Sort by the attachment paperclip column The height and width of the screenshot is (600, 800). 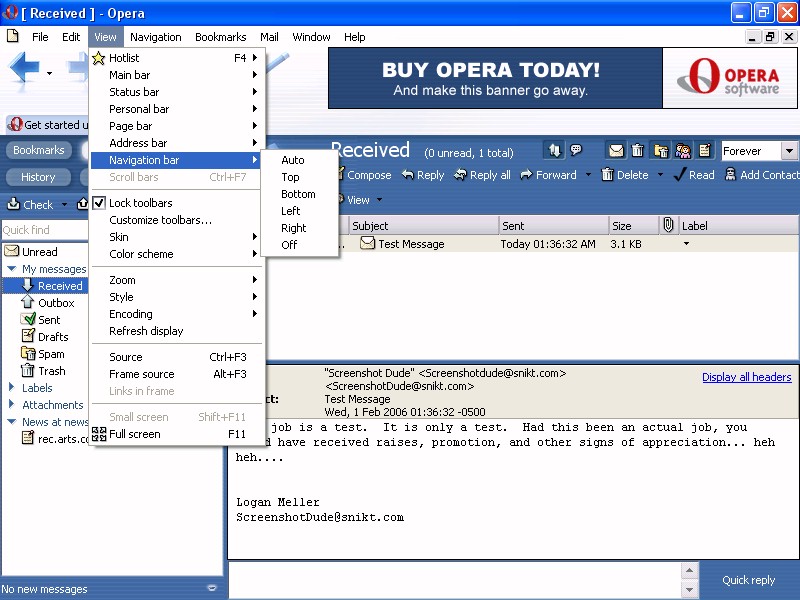[668, 226]
